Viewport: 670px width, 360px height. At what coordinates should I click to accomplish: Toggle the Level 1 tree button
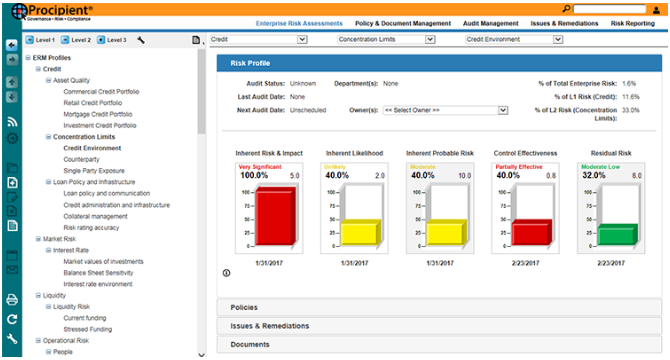pos(40,40)
